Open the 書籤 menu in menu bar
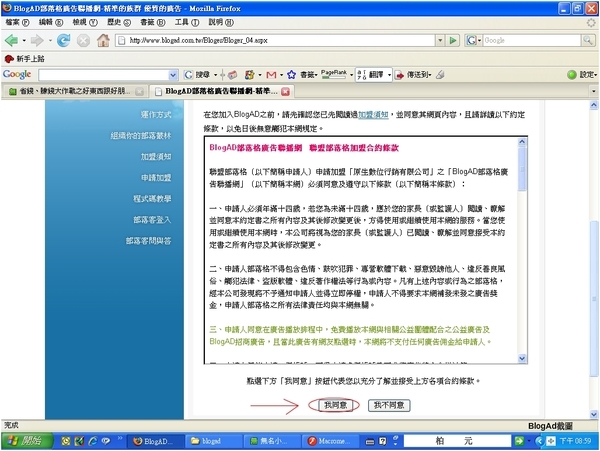This screenshot has height=451, width=600. [x=153, y=22]
